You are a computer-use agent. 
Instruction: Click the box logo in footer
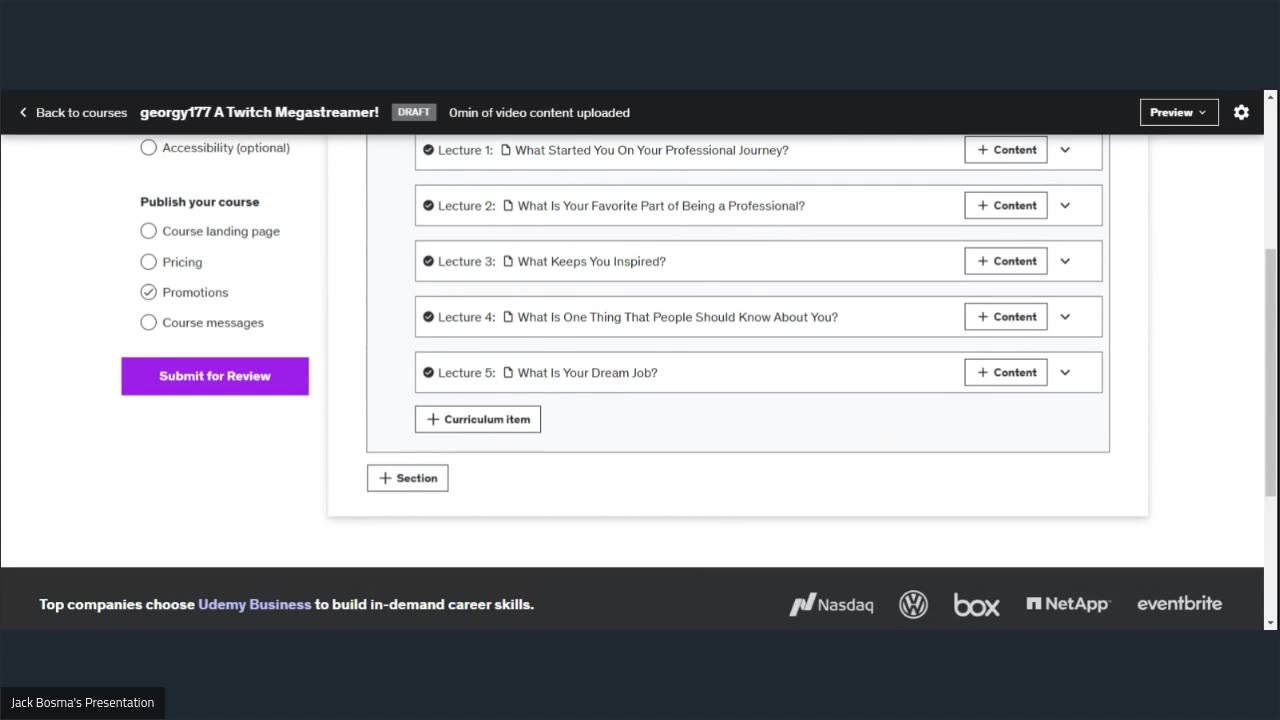tap(976, 604)
